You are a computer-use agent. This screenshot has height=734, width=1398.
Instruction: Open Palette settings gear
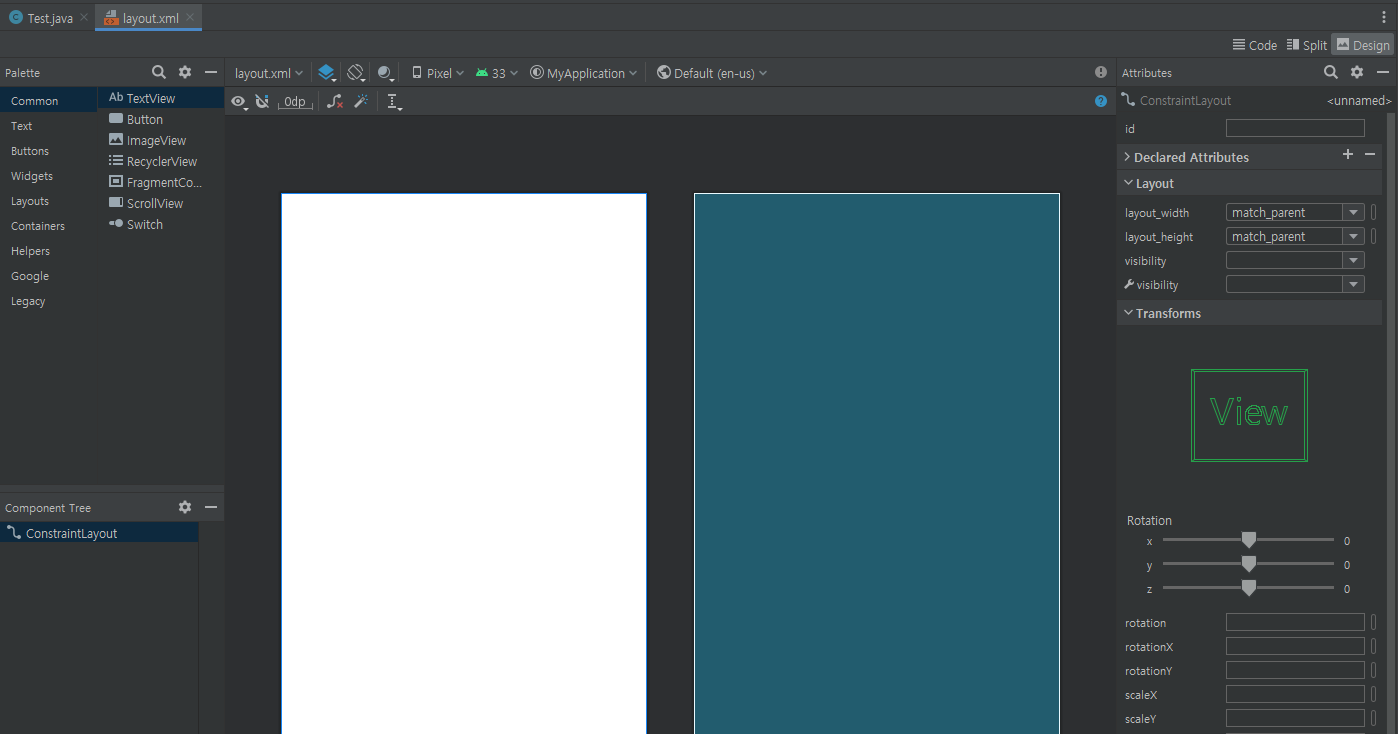[x=185, y=72]
